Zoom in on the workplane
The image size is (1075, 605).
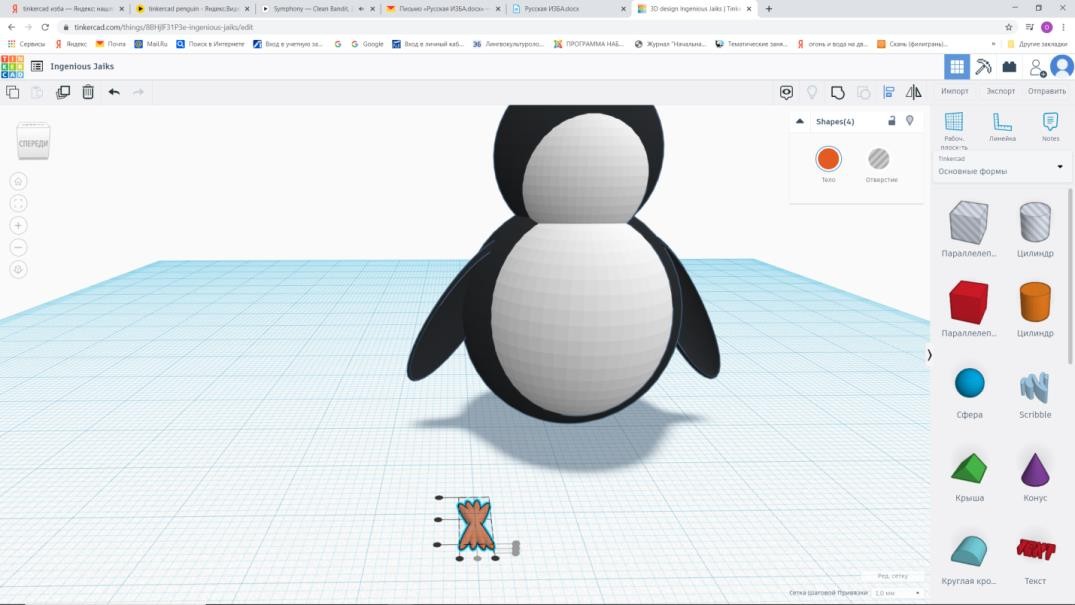coord(19,225)
